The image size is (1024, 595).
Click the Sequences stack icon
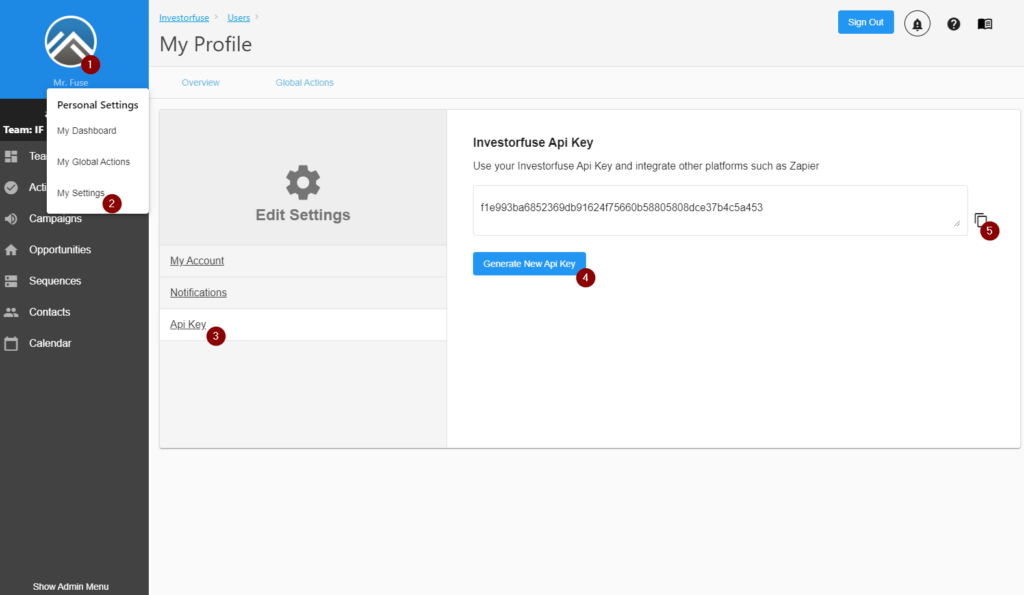pyautogui.click(x=11, y=281)
